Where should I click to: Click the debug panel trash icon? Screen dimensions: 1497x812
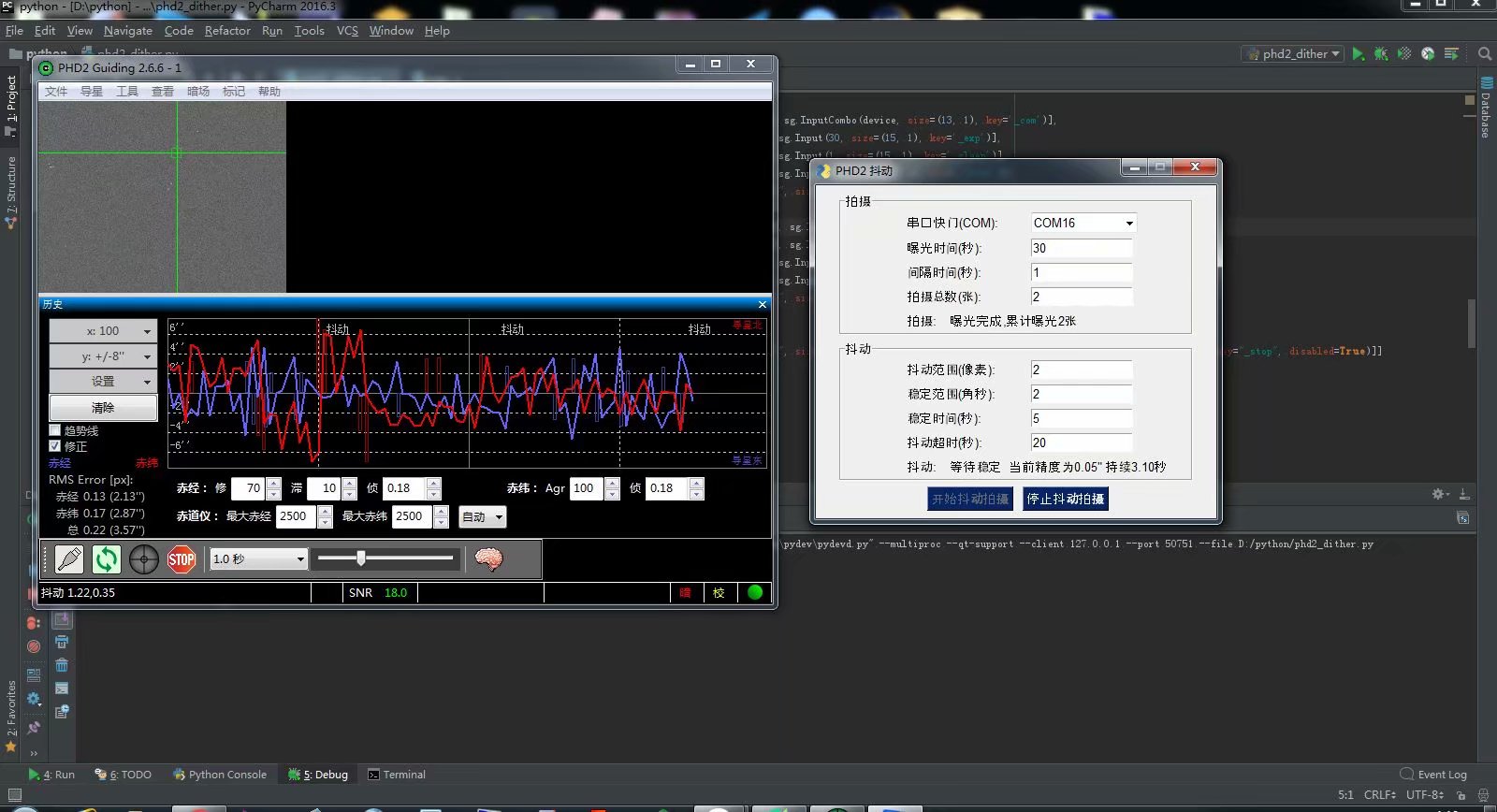(62, 664)
